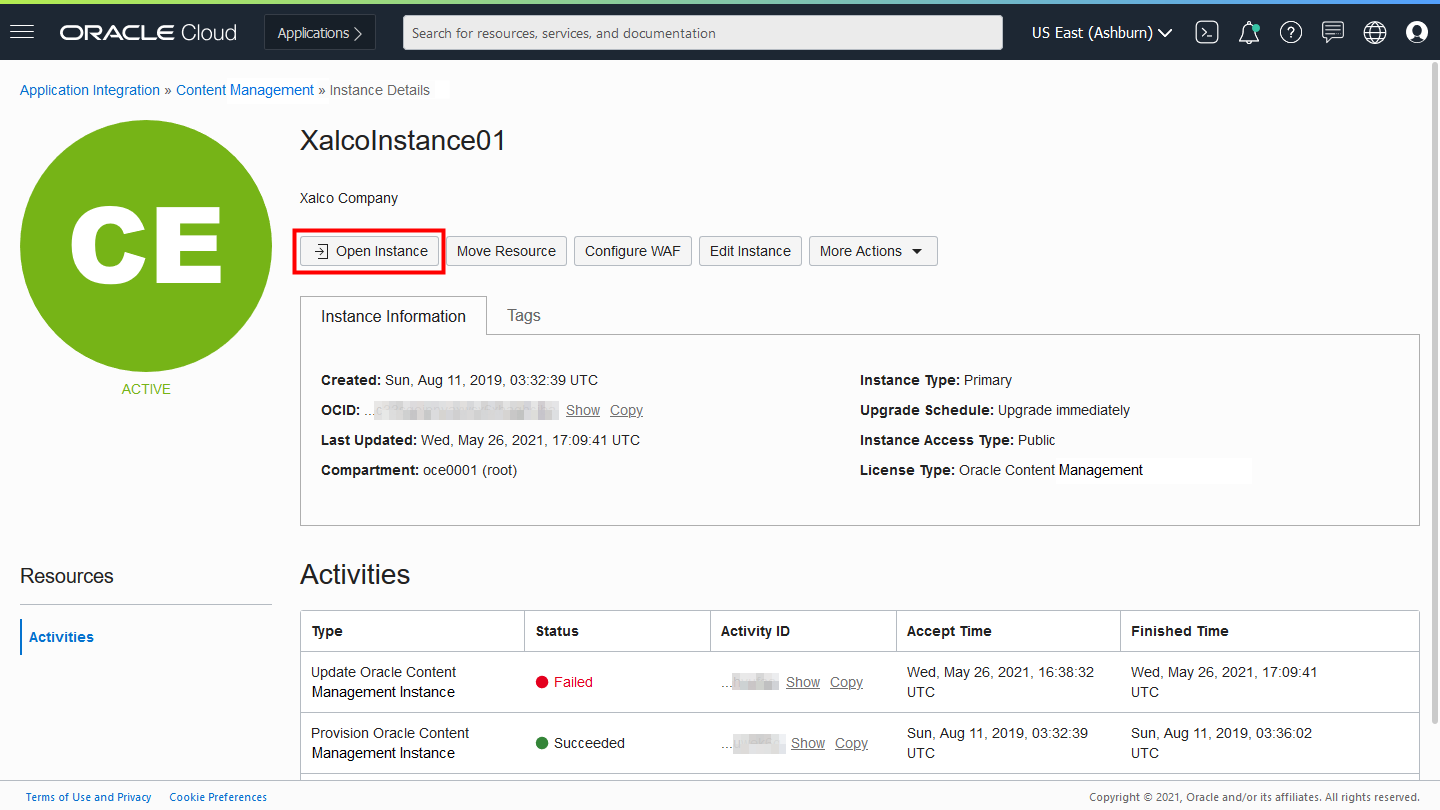Copy Activity ID of the Failed update

pyautogui.click(x=846, y=682)
